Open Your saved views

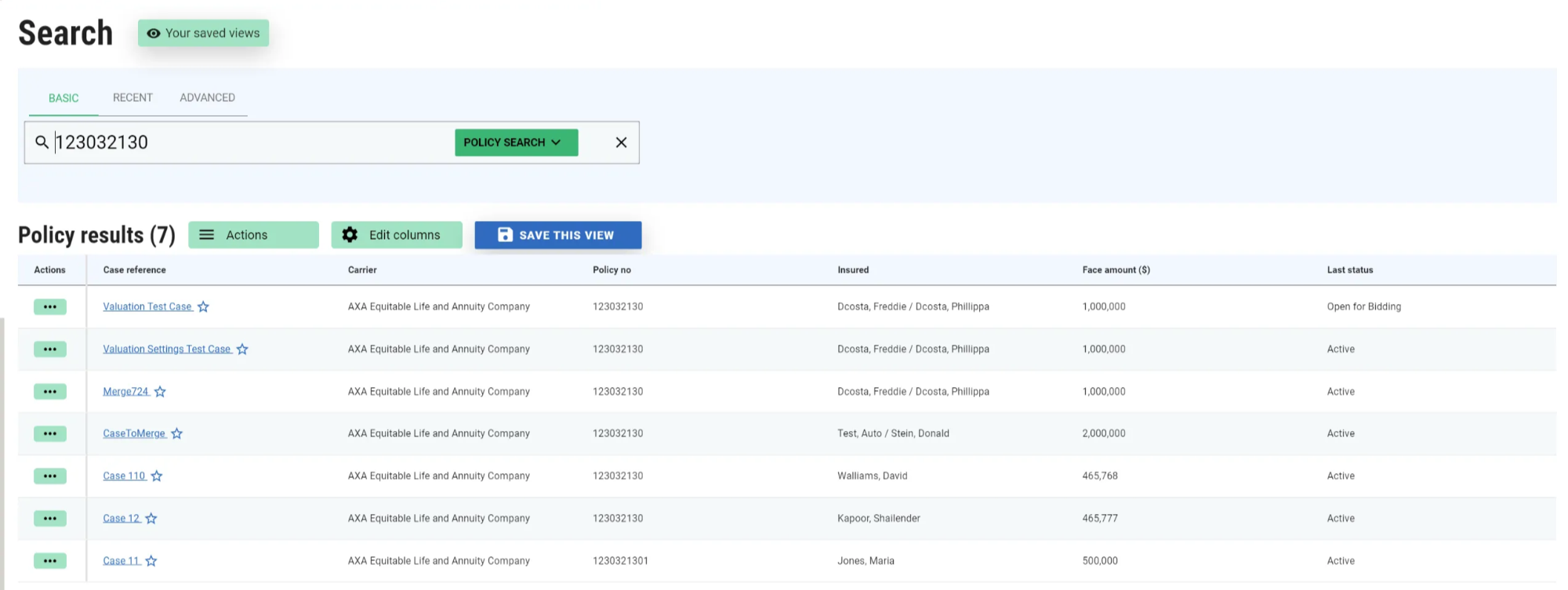(203, 33)
